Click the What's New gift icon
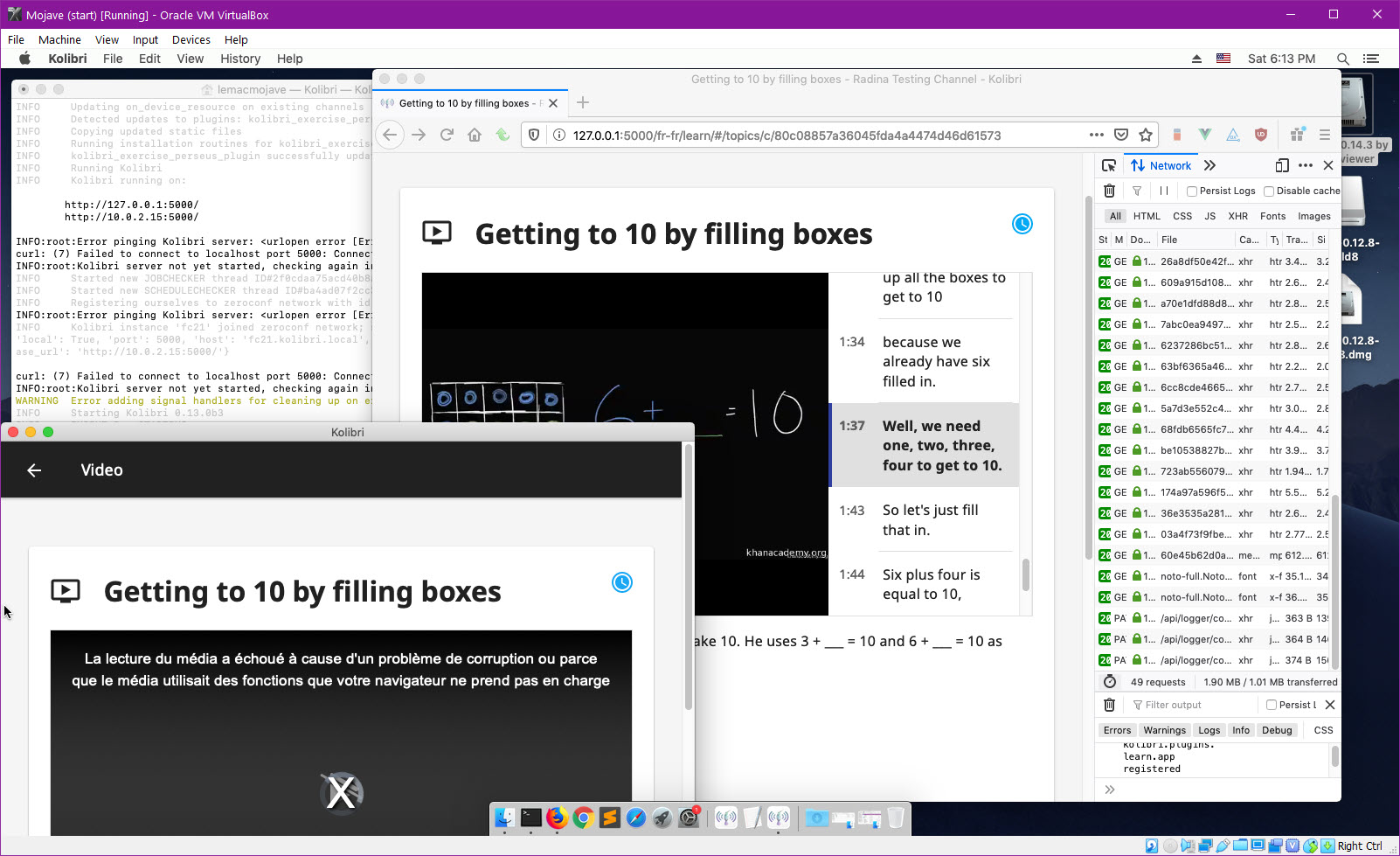The height and width of the screenshot is (856, 1400). pyautogui.click(x=1297, y=135)
